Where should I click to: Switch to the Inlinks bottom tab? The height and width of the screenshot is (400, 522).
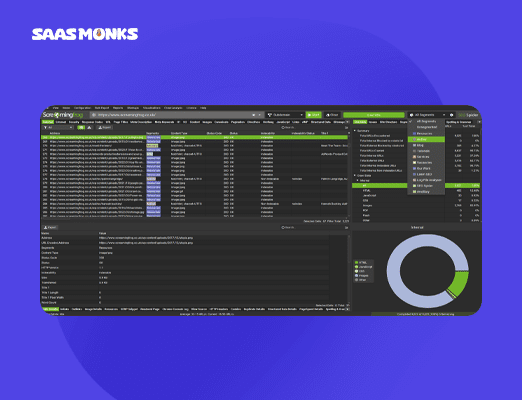click(x=65, y=309)
